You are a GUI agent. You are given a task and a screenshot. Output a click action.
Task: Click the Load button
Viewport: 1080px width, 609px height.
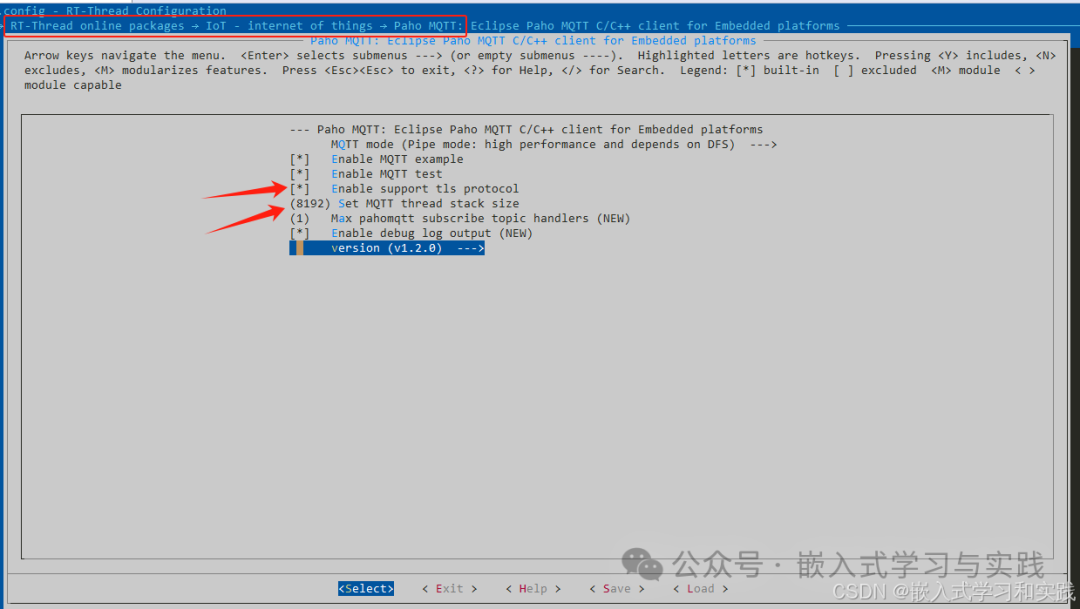point(700,588)
